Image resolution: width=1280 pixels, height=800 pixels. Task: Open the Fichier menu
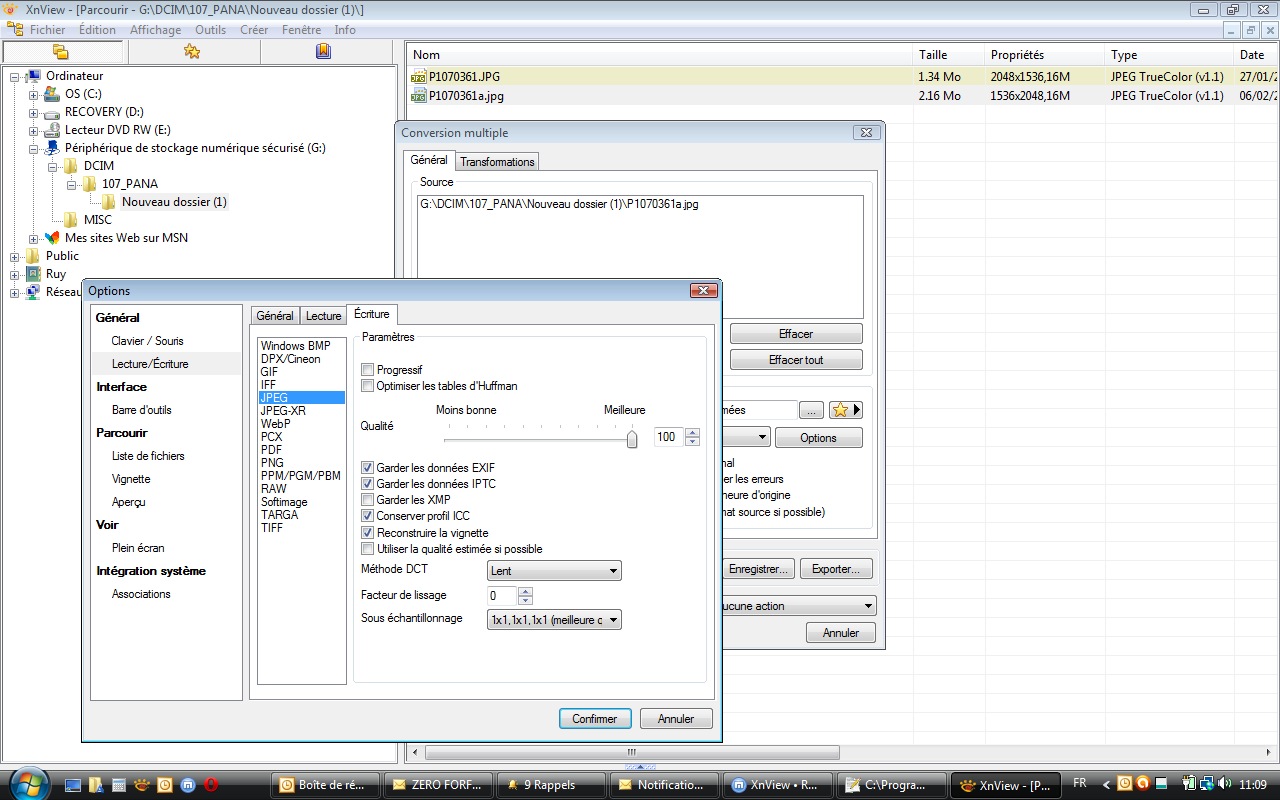coord(47,30)
